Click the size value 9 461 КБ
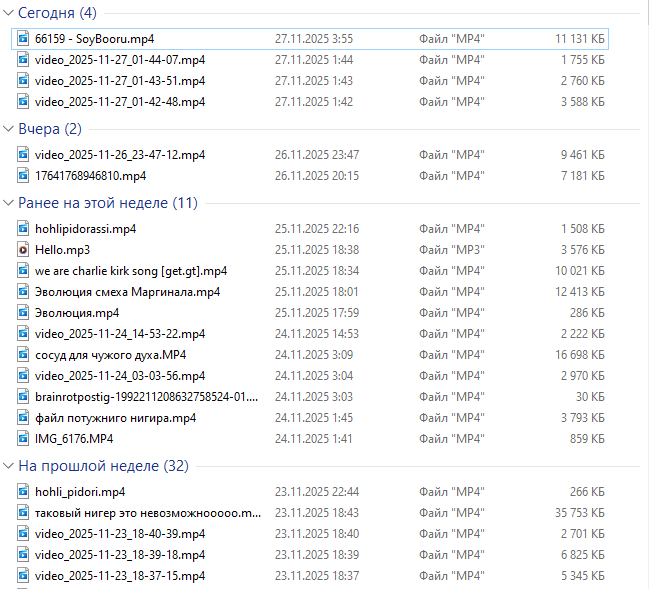 [x=583, y=154]
